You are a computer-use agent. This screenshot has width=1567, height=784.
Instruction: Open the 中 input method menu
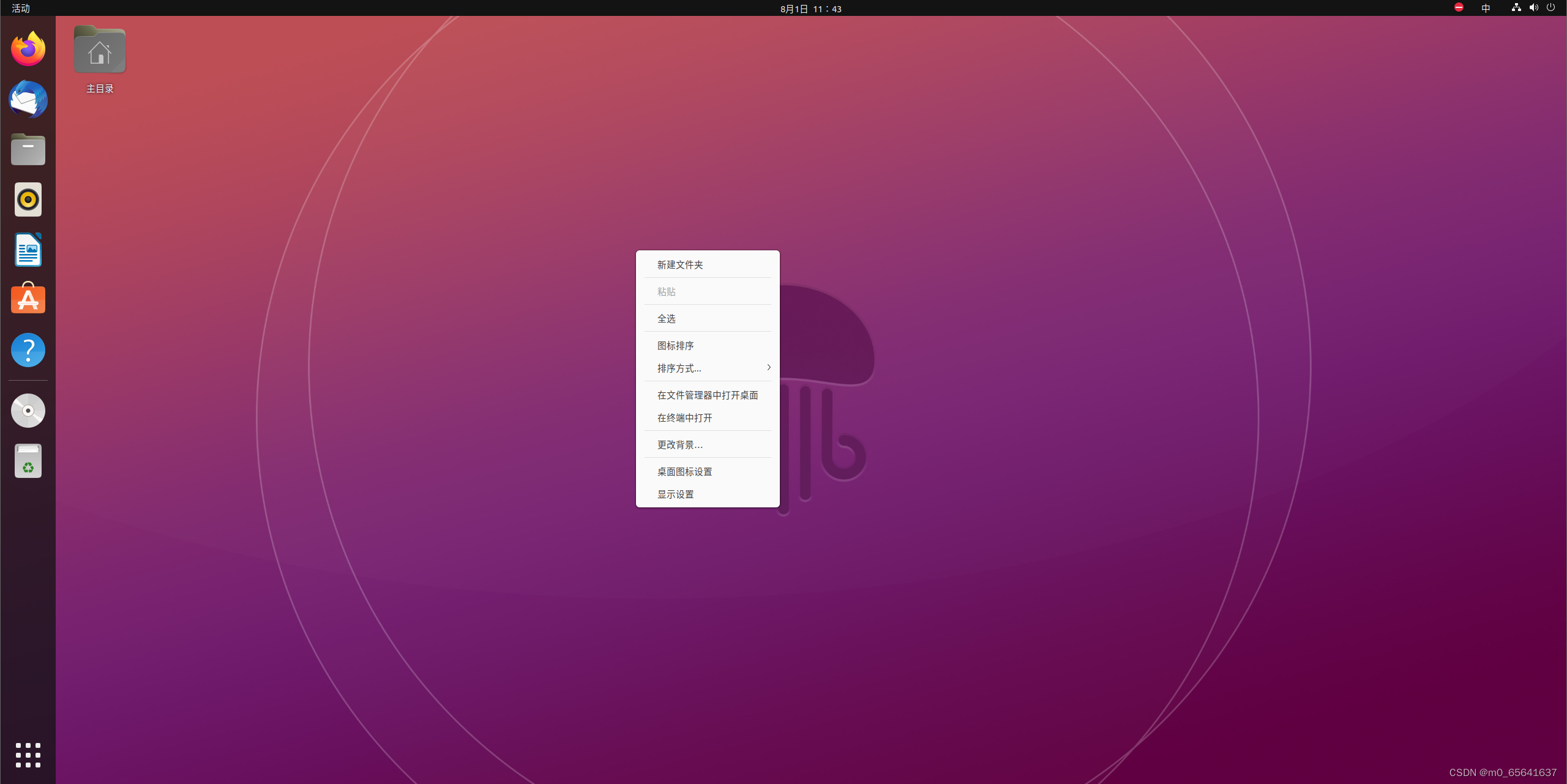click(1486, 8)
